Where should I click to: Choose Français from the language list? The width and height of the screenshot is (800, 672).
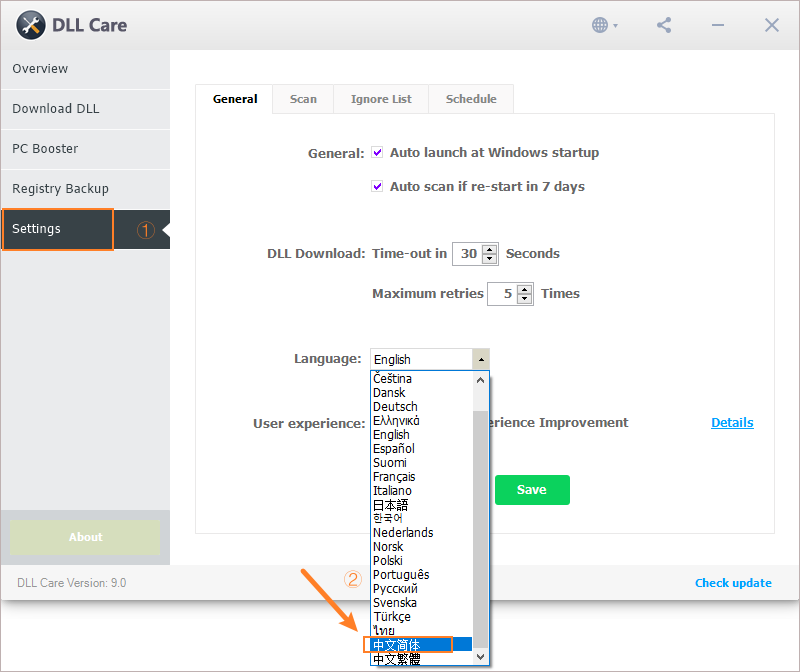[421, 477]
